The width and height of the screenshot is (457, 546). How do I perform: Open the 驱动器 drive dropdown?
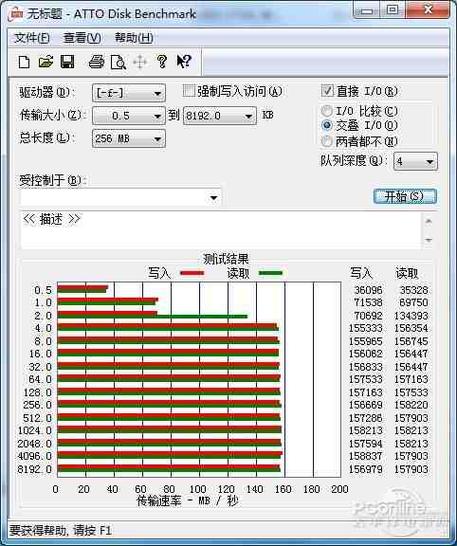click(129, 93)
